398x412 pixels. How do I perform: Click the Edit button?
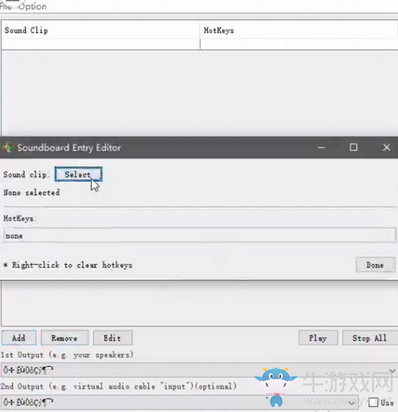point(113,338)
